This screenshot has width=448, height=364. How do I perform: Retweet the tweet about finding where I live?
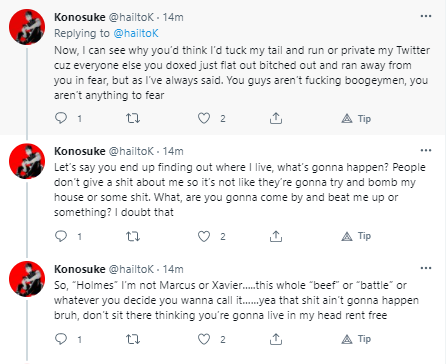[x=133, y=236]
